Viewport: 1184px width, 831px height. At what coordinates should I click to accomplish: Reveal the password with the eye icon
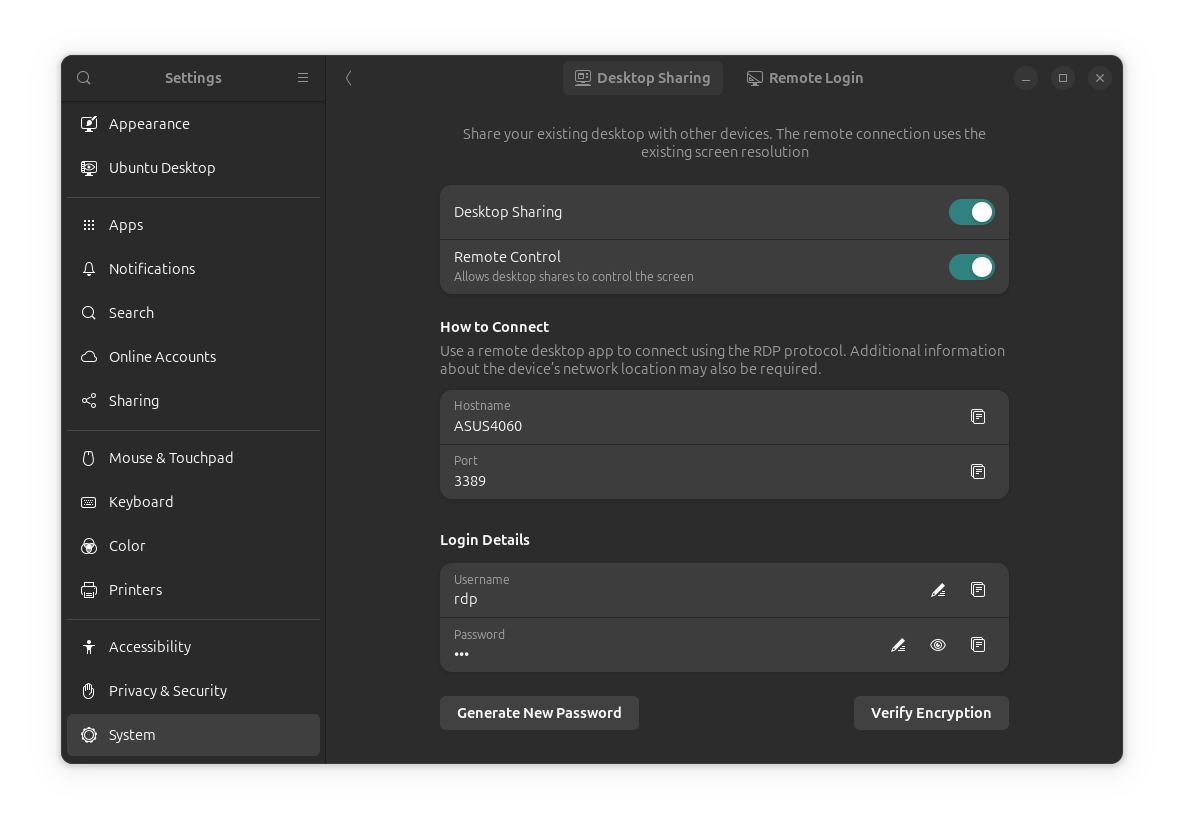pos(938,644)
